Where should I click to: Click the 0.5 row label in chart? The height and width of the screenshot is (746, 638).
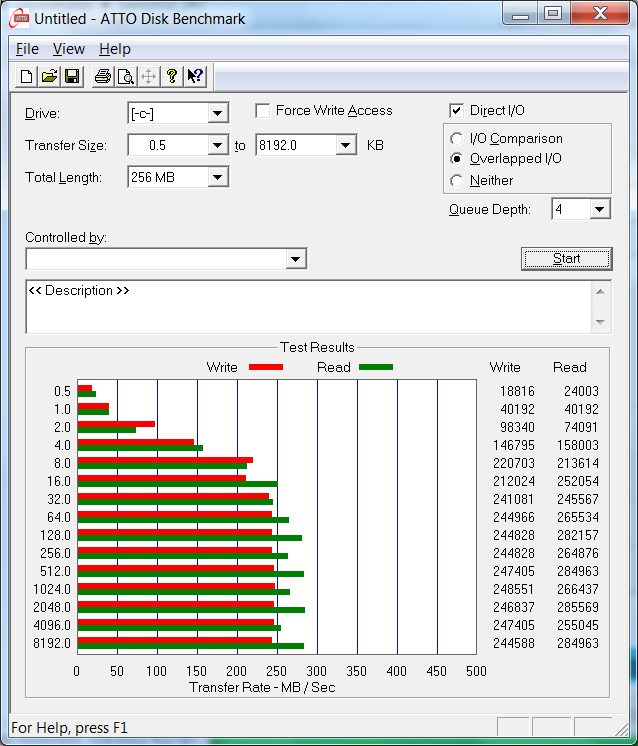tap(62, 391)
